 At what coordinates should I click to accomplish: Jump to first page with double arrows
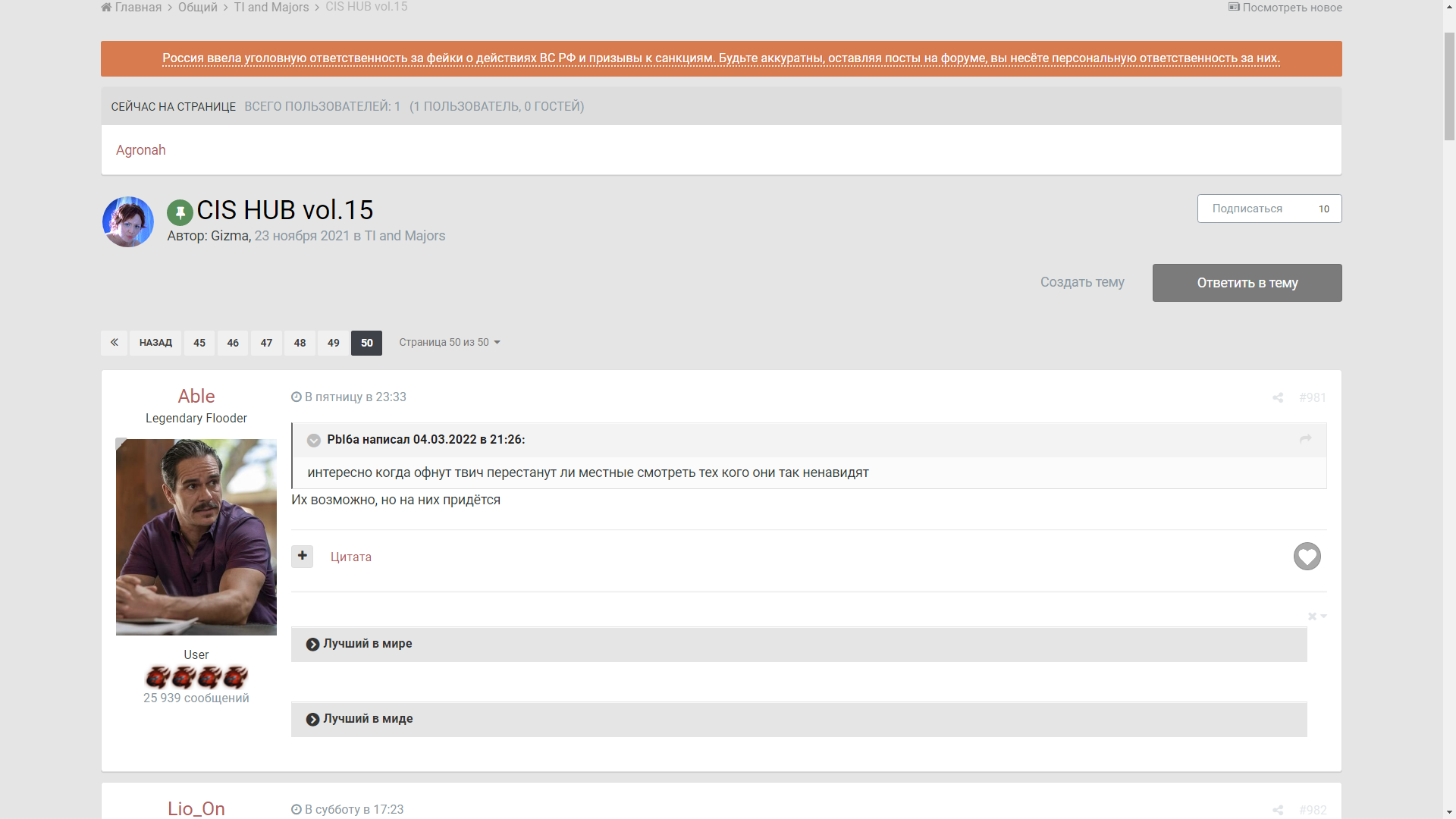(114, 343)
